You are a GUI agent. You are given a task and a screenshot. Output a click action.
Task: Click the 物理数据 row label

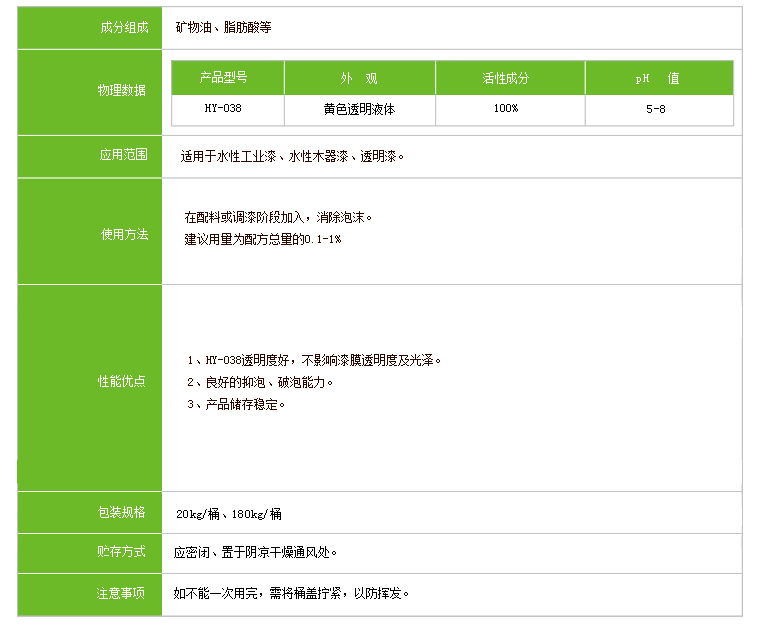(121, 90)
